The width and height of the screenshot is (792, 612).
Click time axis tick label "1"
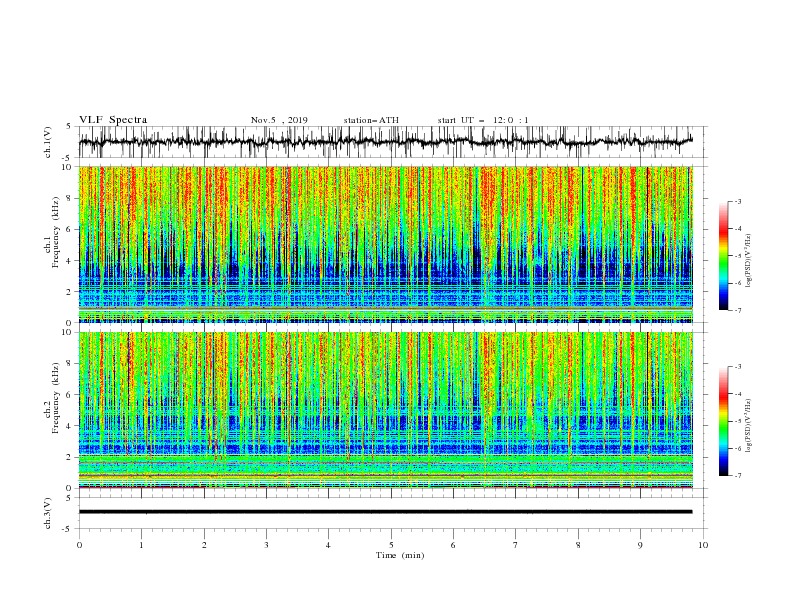(x=141, y=545)
